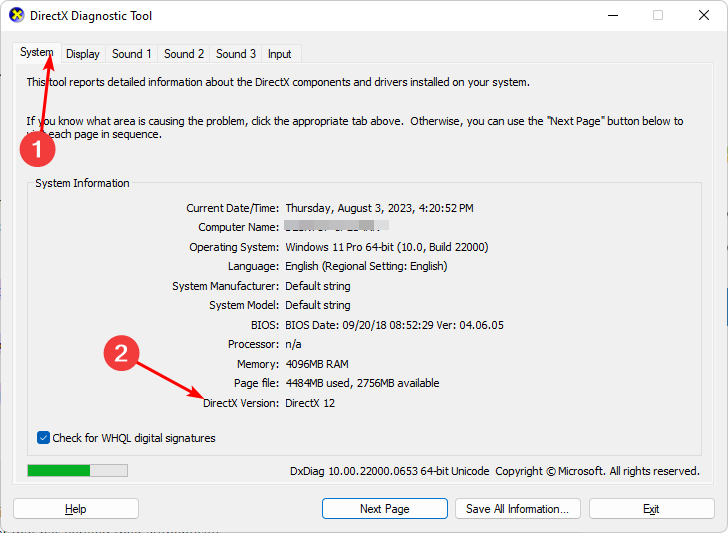This screenshot has width=728, height=533.
Task: Click the green loading progress bar
Action: (78, 471)
